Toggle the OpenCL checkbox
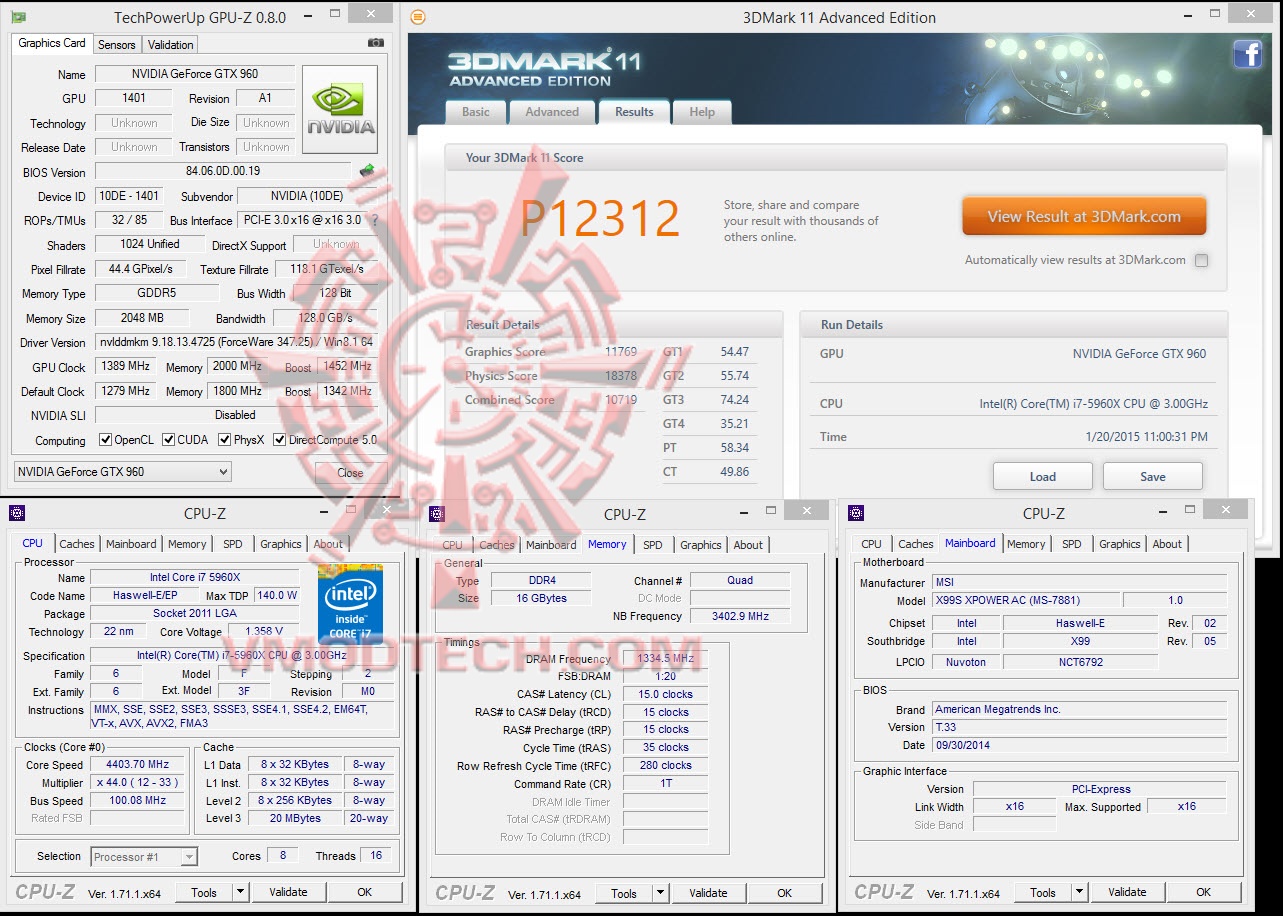The image size is (1283, 916). (105, 440)
